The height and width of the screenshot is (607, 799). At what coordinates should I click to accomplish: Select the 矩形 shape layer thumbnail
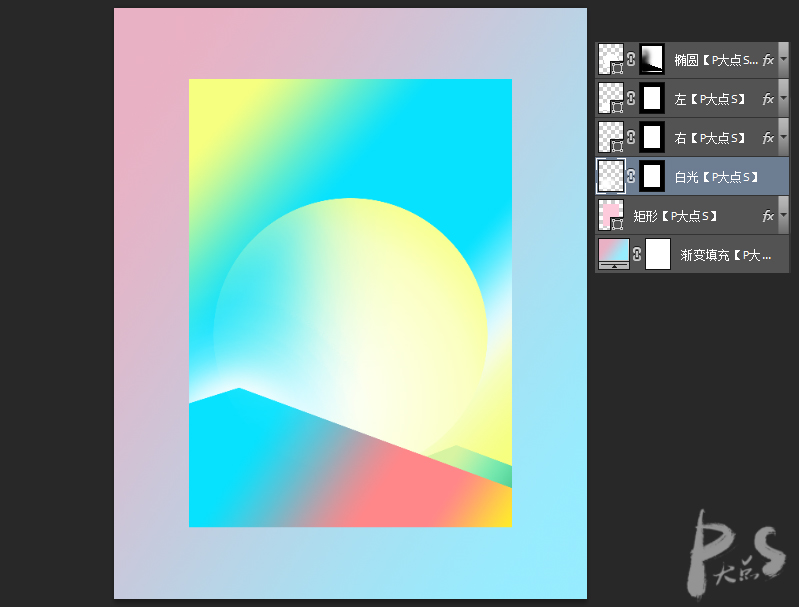coord(611,216)
